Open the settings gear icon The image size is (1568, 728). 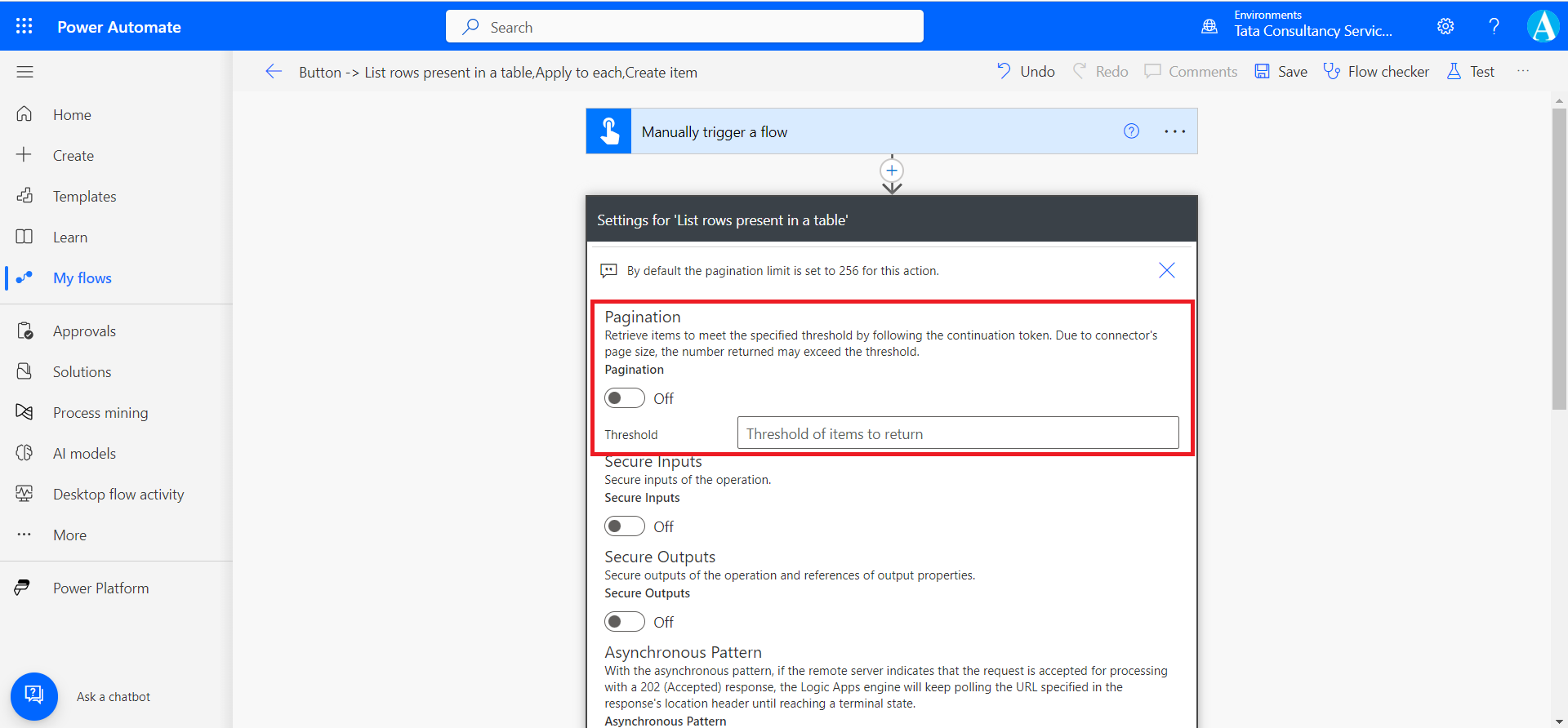1445,26
